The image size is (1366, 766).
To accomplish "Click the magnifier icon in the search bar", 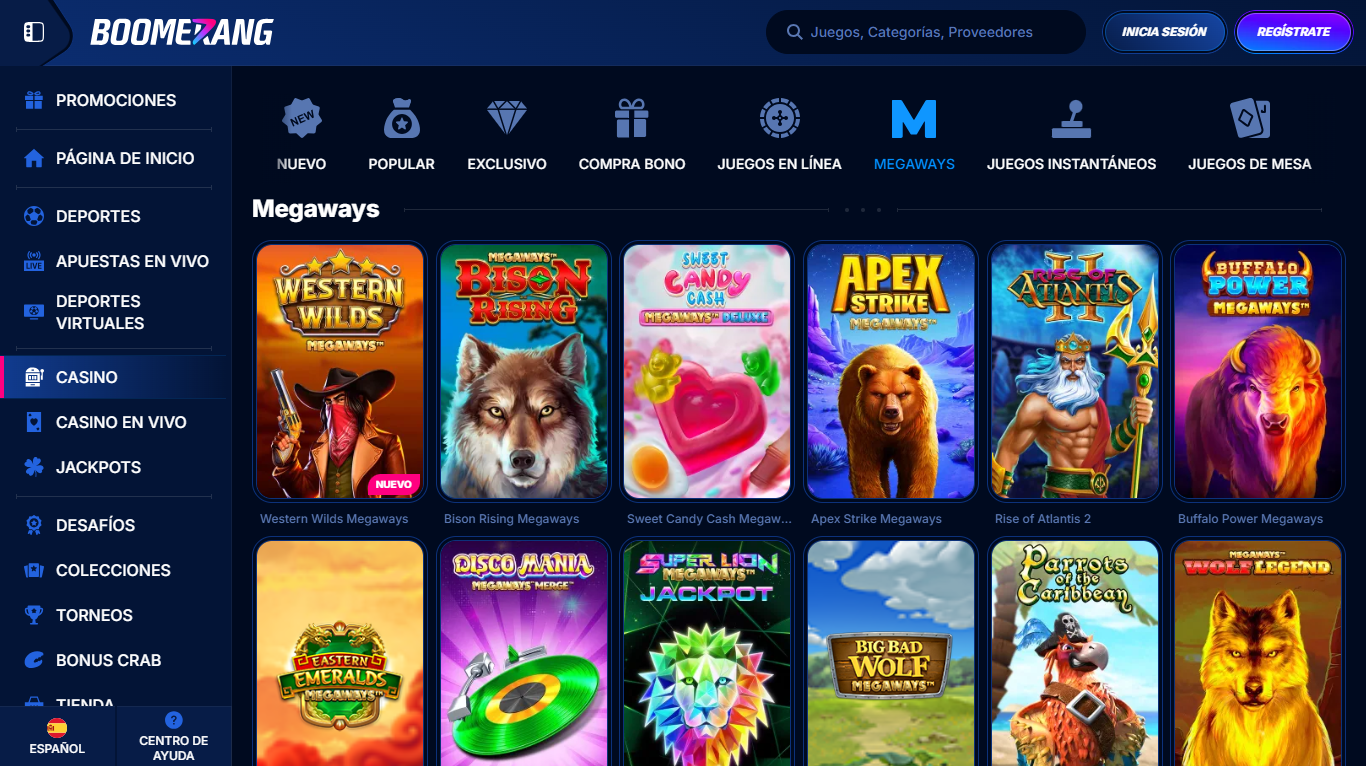I will (795, 32).
